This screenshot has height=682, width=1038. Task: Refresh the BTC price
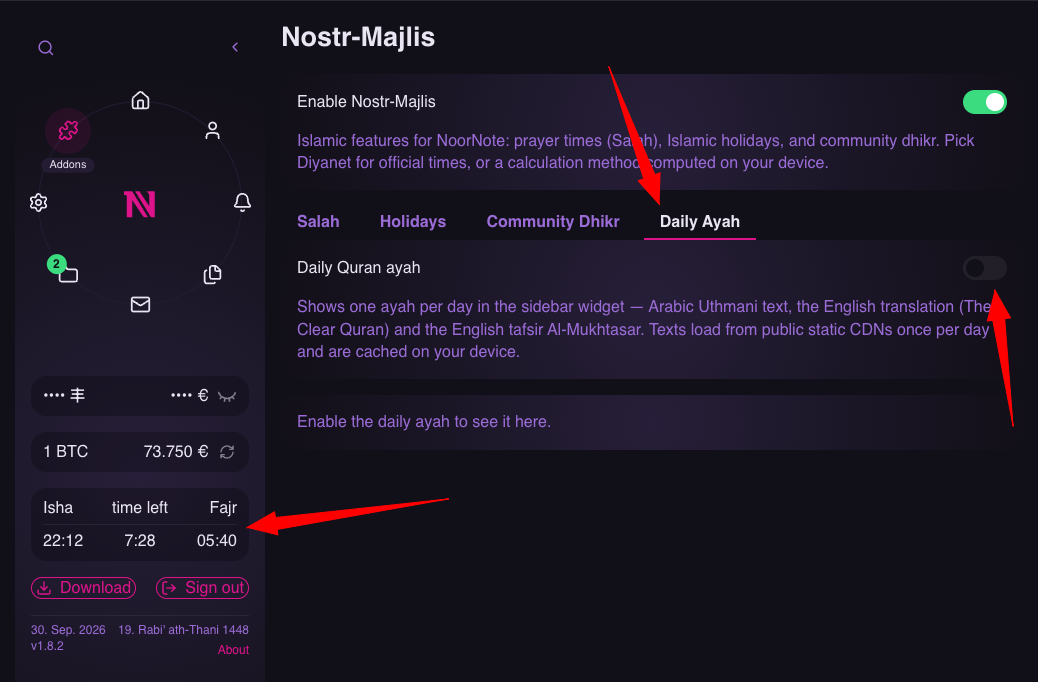click(227, 452)
